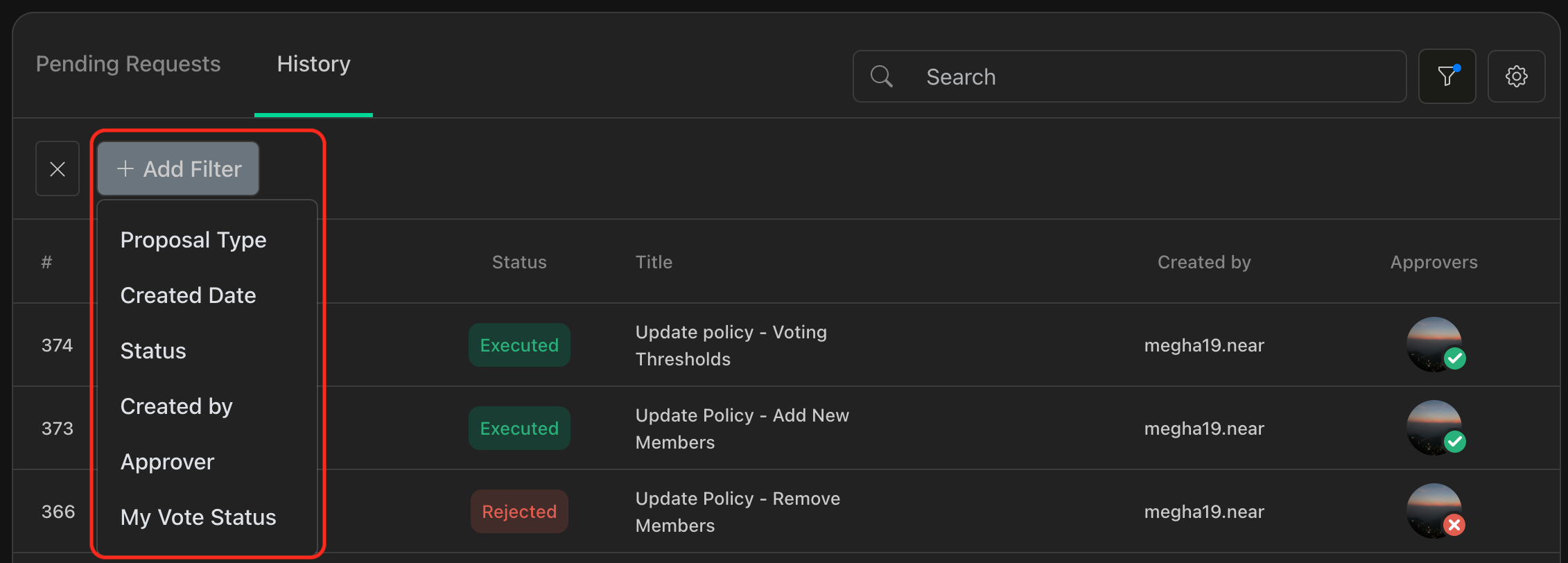Viewport: 1568px width, 563px height.
Task: Select Proposal Type from the filter dropdown
Action: (193, 239)
